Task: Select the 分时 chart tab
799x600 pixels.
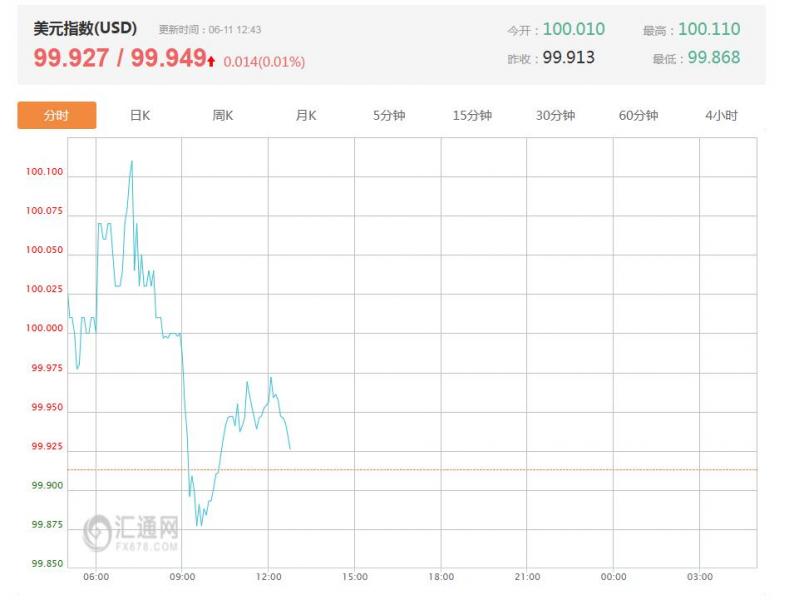Action: 57,115
